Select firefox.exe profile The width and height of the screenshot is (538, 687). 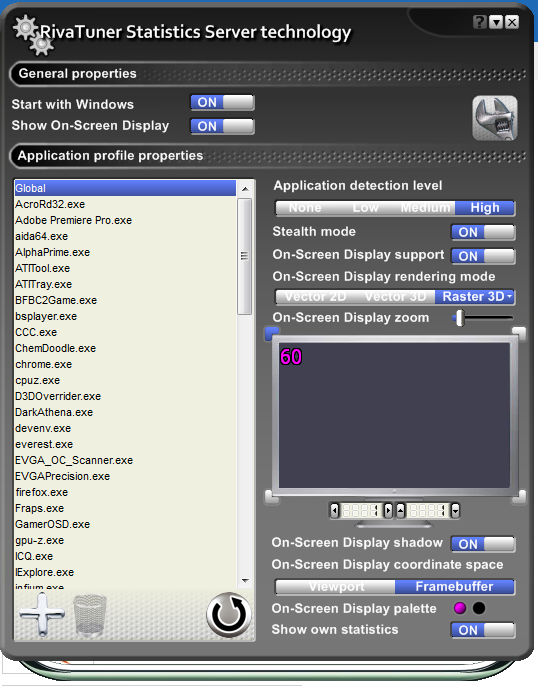(x=125, y=492)
